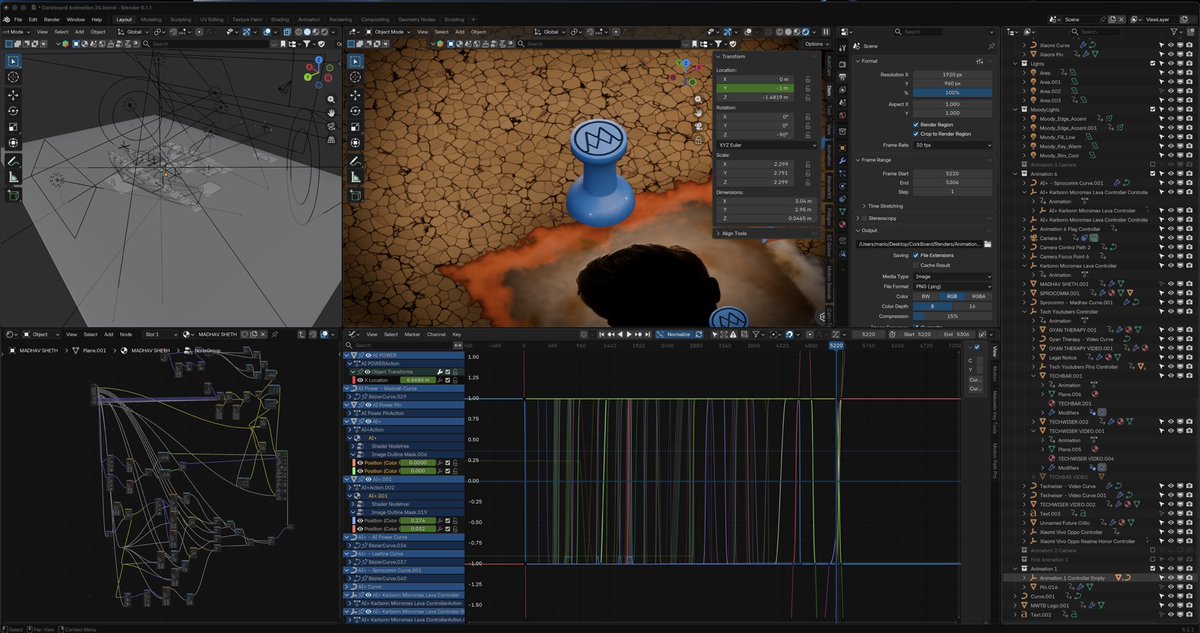Select the Legal Notice row in the Outliner

(x=1062, y=357)
